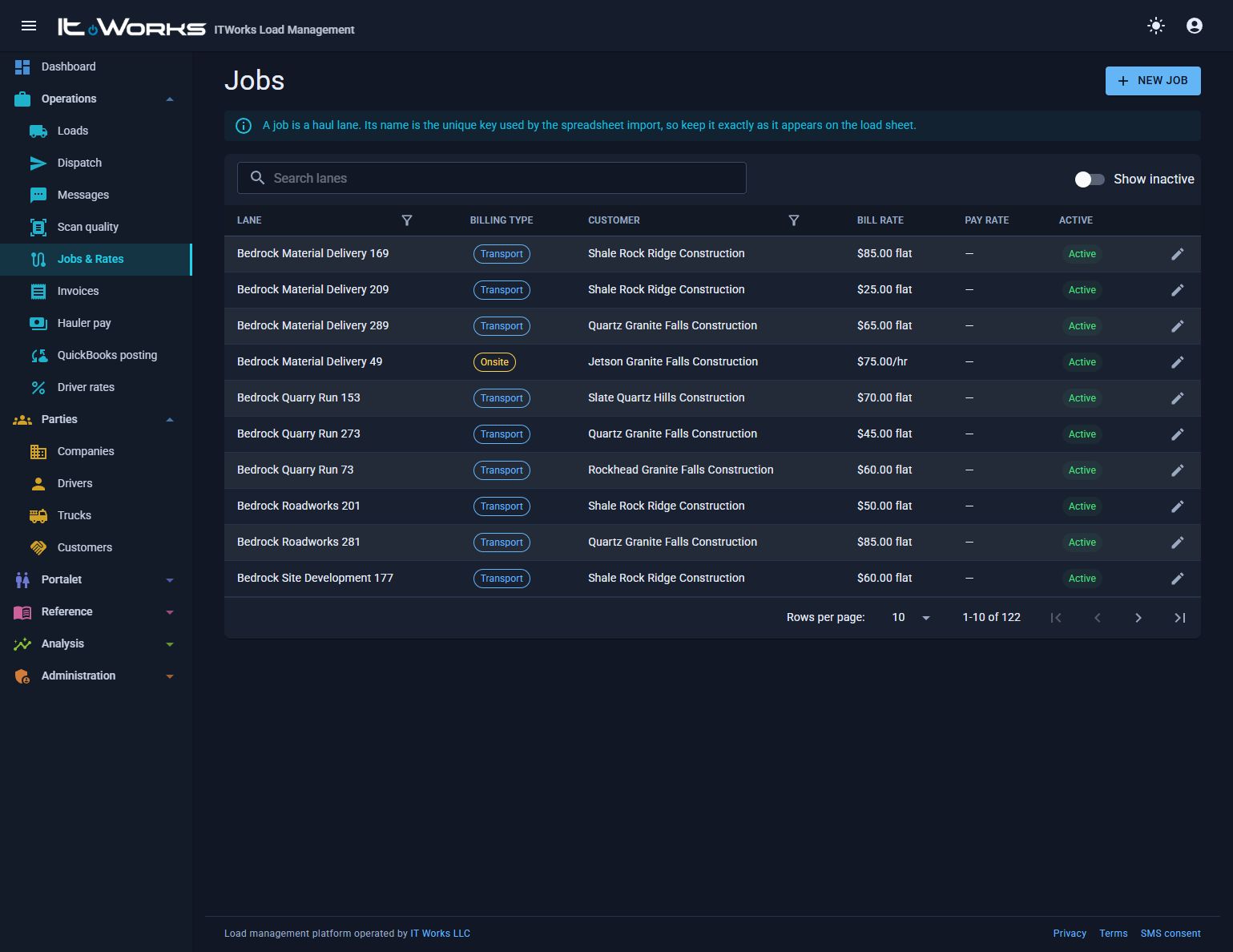Open Dashboard in the sidebar
1233x952 pixels.
(x=96, y=67)
